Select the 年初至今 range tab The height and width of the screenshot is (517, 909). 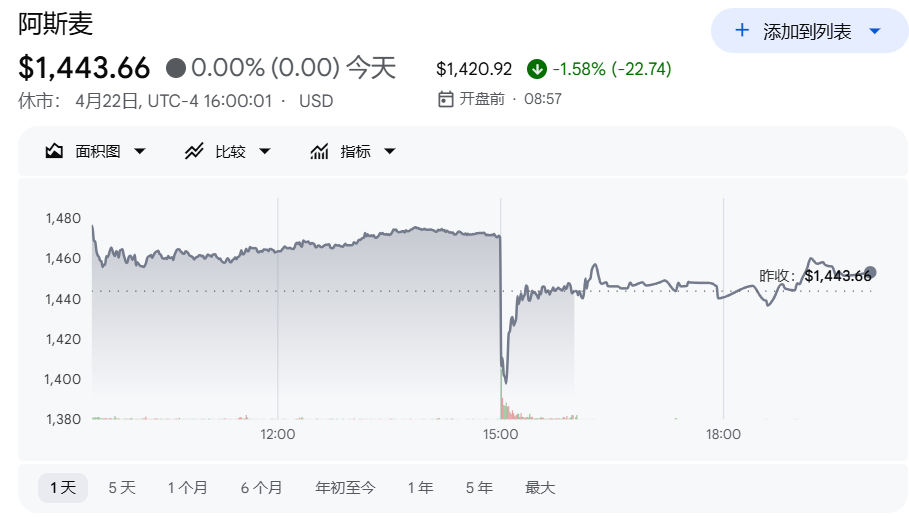point(345,488)
